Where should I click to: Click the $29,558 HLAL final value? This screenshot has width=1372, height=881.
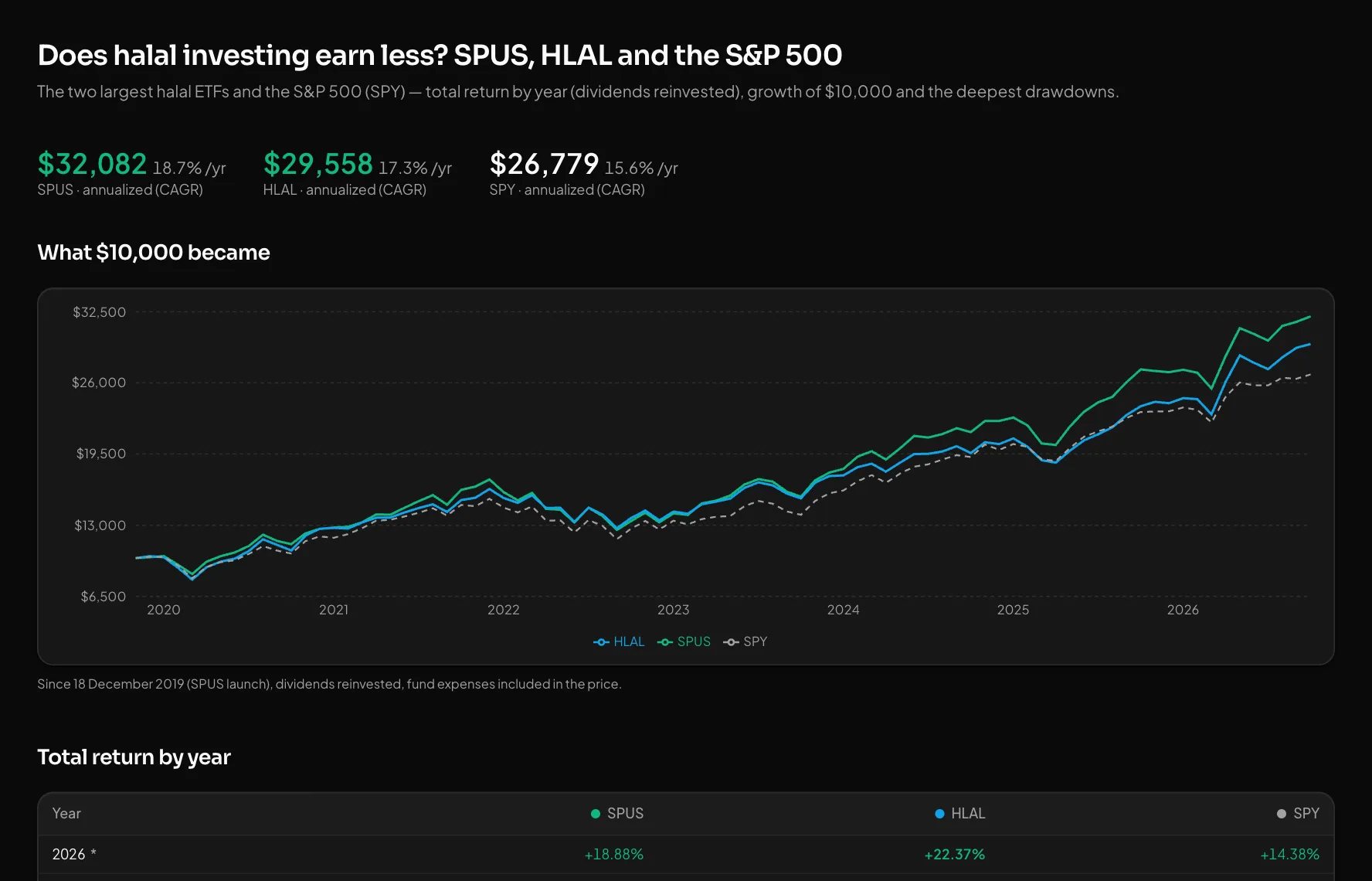318,164
